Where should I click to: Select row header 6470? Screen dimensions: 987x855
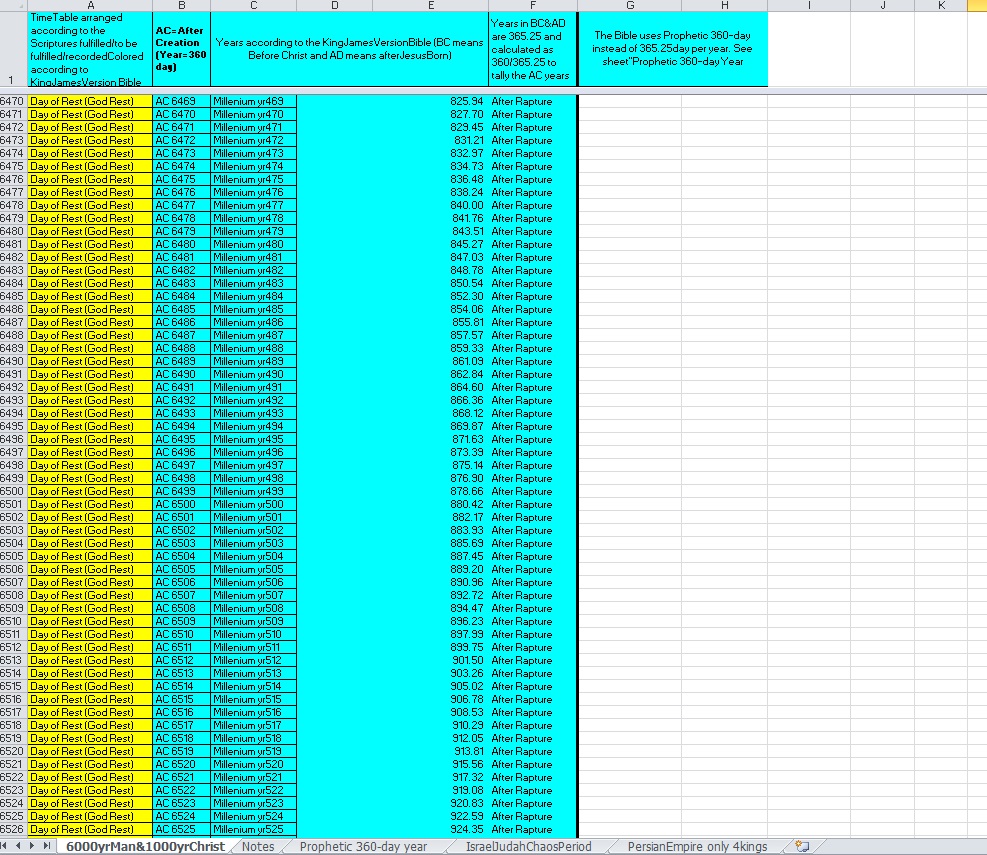(13, 101)
